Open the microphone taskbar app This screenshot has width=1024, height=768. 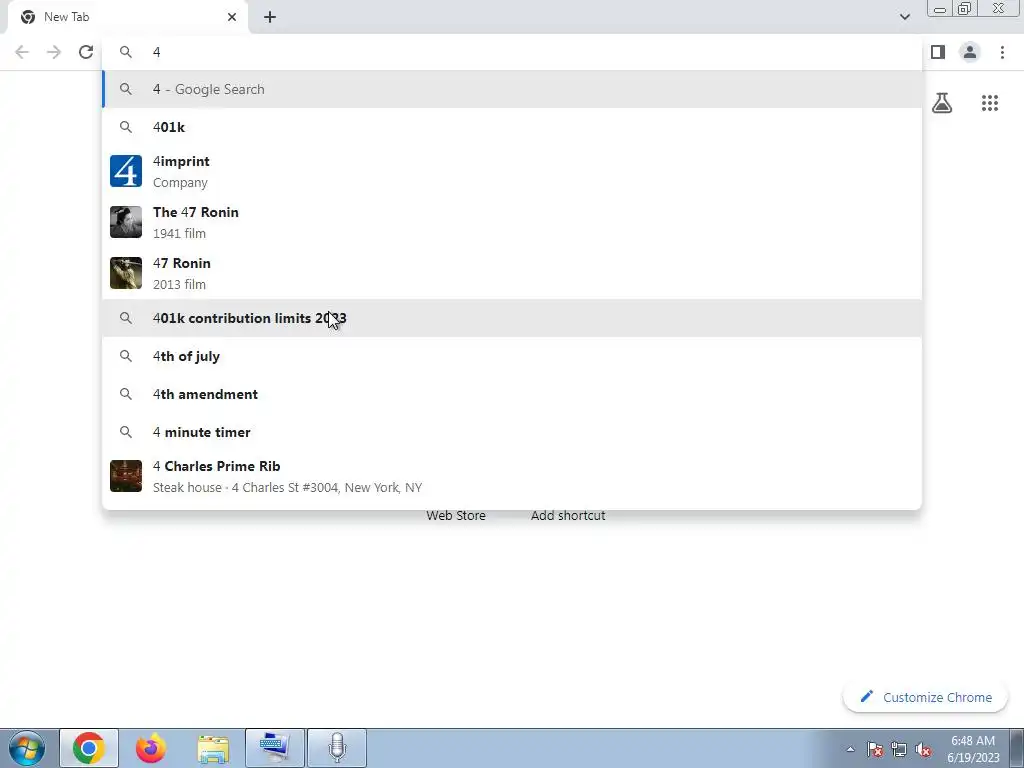pos(336,748)
